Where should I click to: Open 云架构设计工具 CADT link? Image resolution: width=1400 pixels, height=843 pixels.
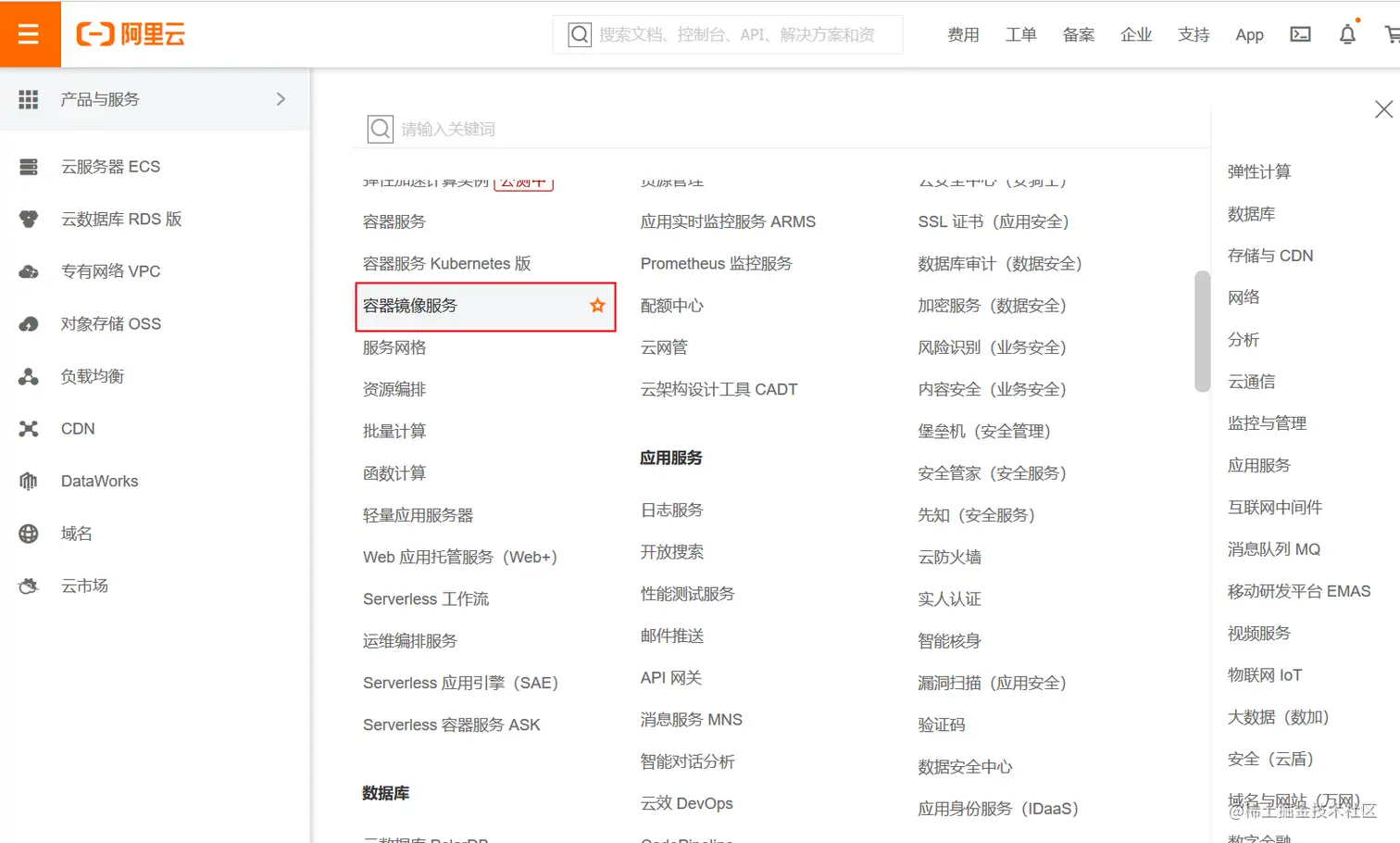[x=719, y=389]
